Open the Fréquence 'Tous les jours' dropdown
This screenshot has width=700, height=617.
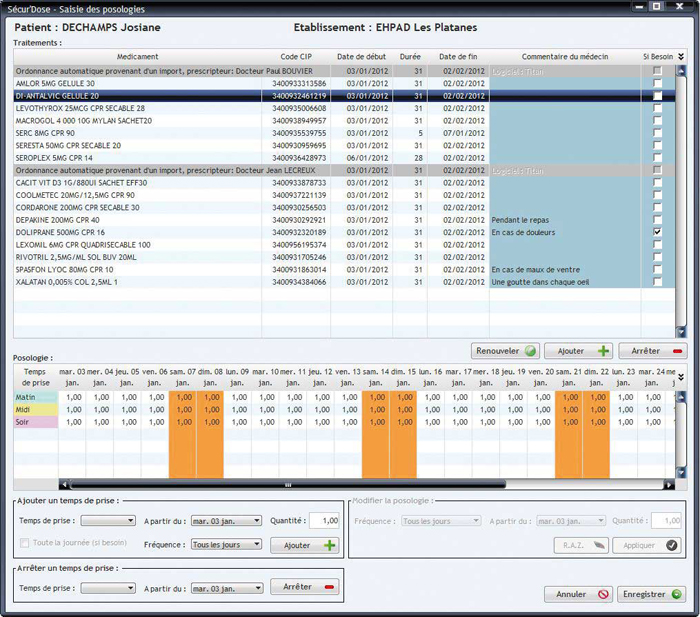coord(227,545)
